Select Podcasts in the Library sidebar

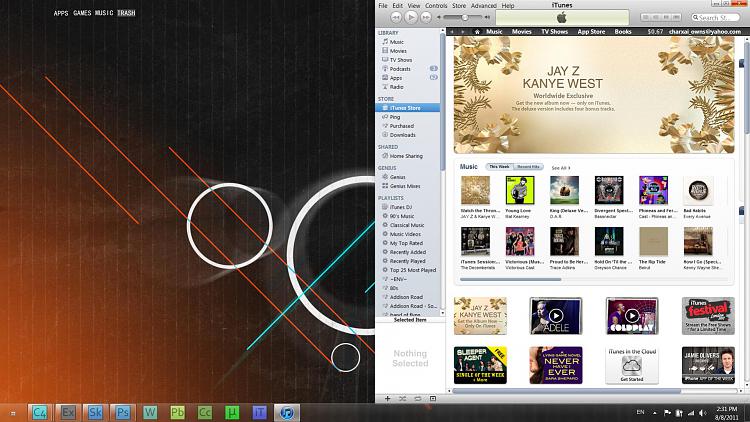point(400,69)
